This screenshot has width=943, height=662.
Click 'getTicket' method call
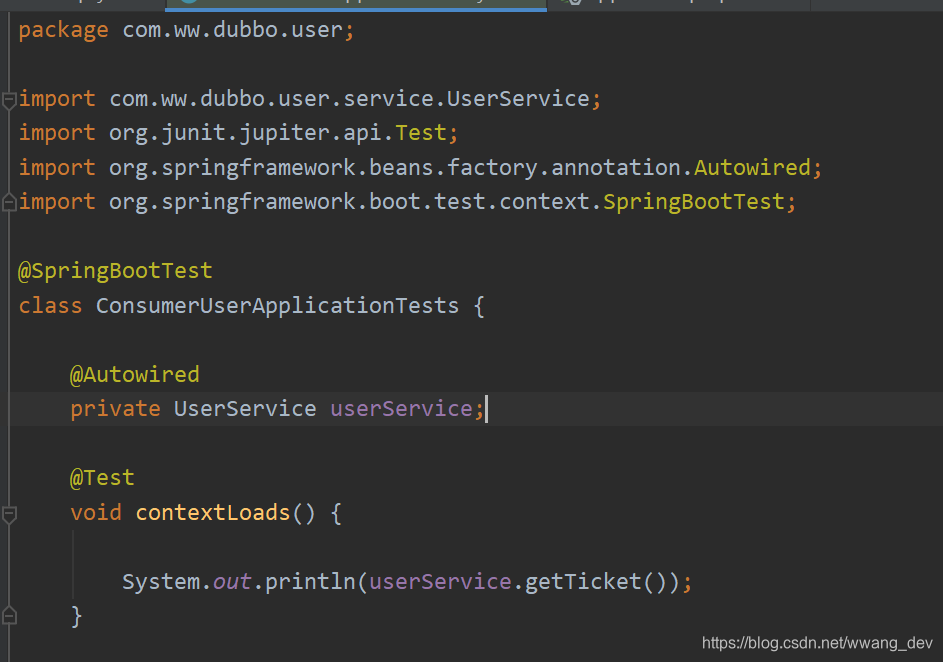(583, 582)
